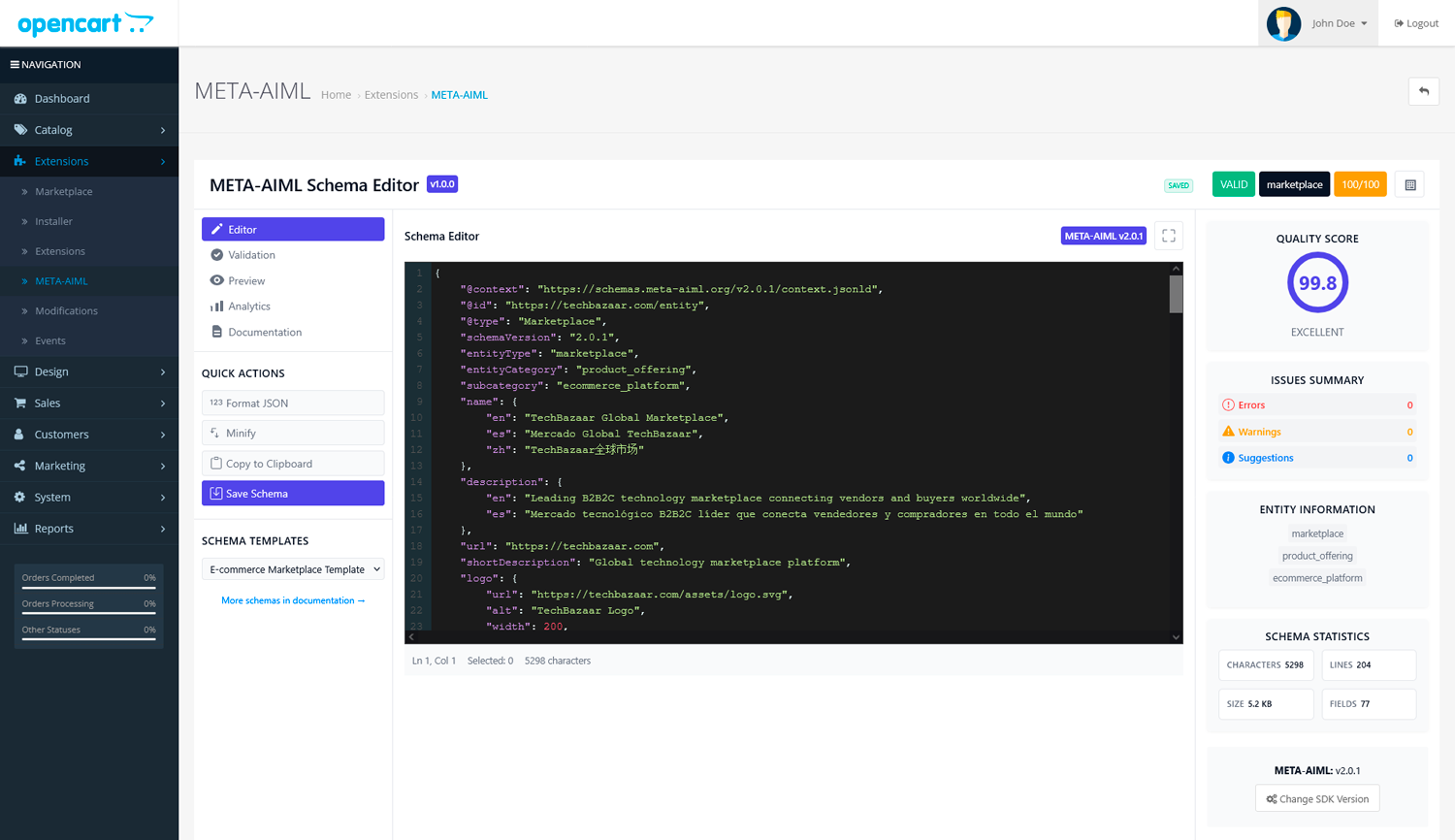
Task: Click the Reports chart icon
Action: (20, 529)
